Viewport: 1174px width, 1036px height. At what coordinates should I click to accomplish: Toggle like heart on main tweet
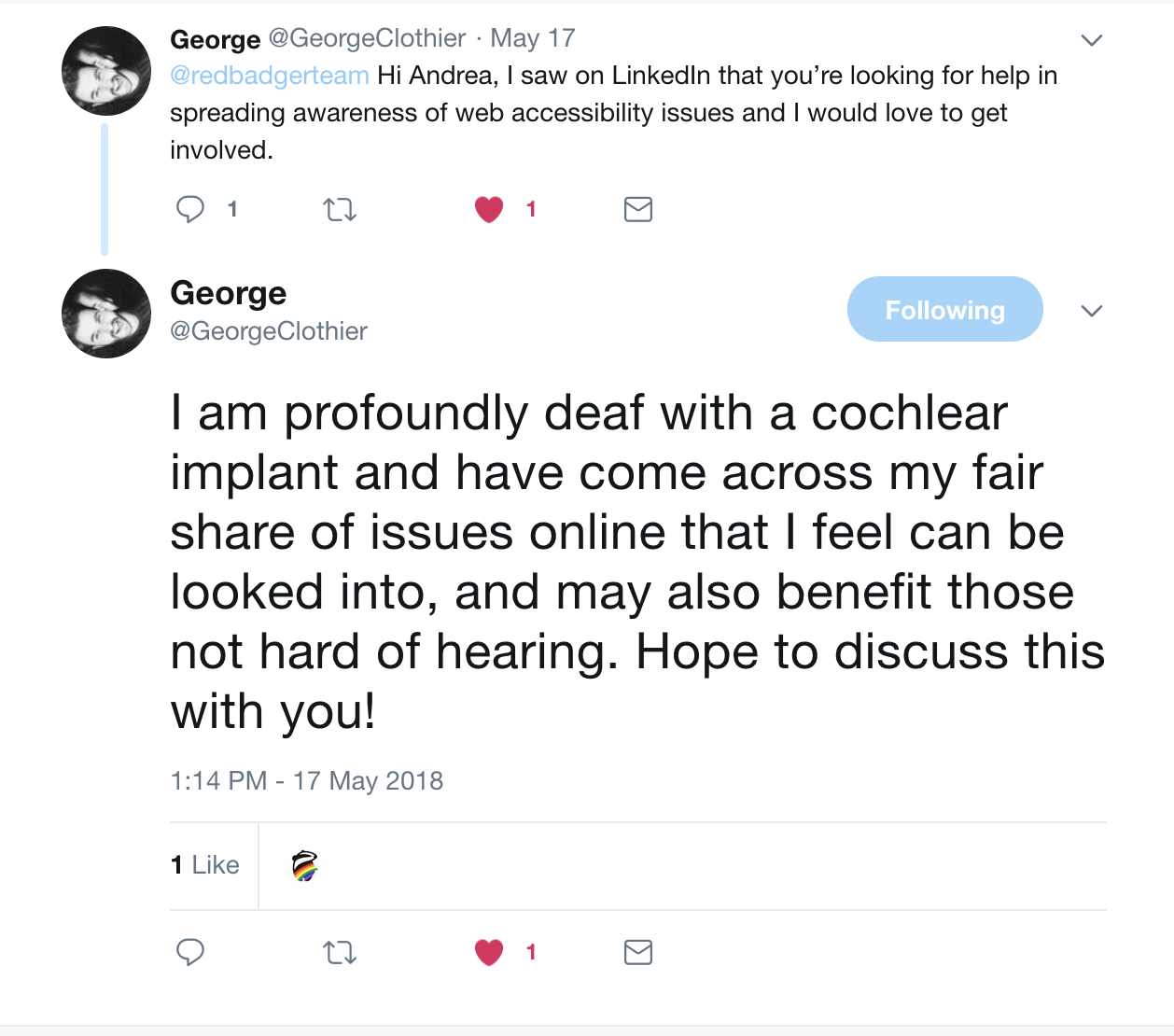(x=489, y=952)
